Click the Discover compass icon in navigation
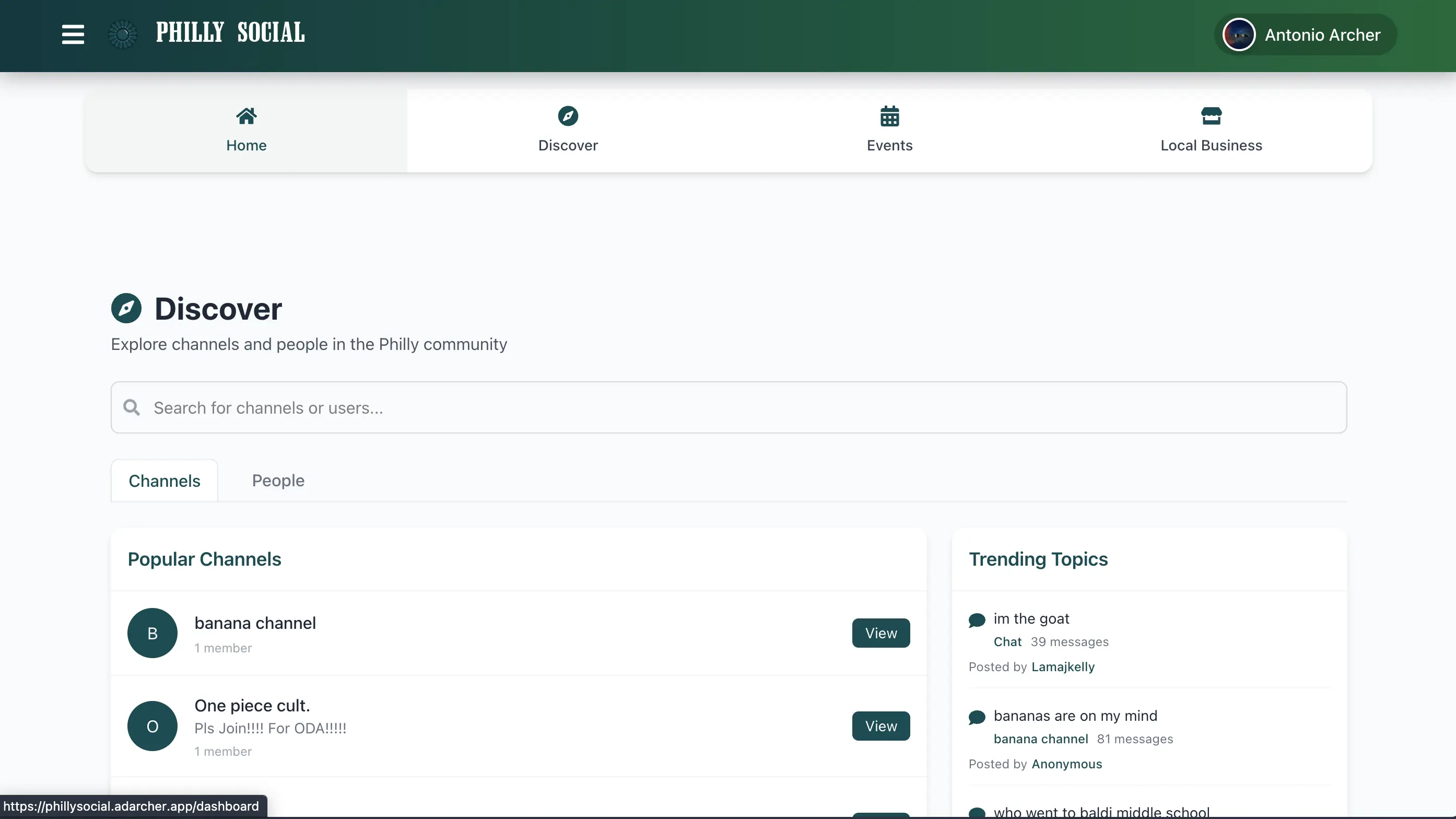1456x819 pixels. tap(568, 116)
